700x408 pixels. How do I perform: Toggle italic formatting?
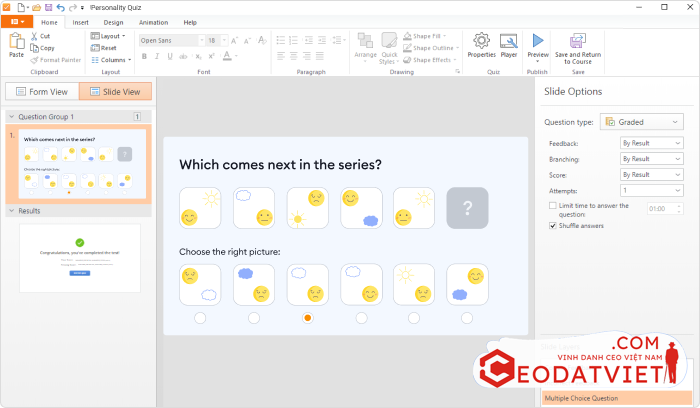pyautogui.click(x=157, y=56)
